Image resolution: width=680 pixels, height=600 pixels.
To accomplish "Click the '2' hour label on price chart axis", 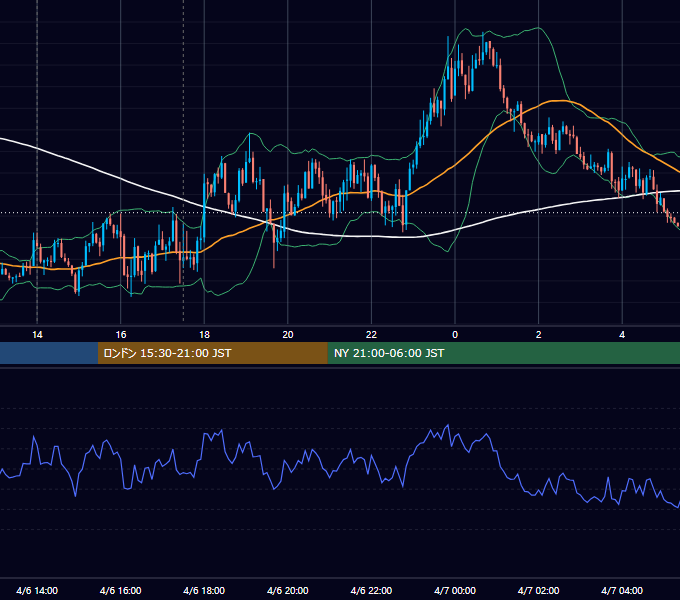I will coord(539,335).
